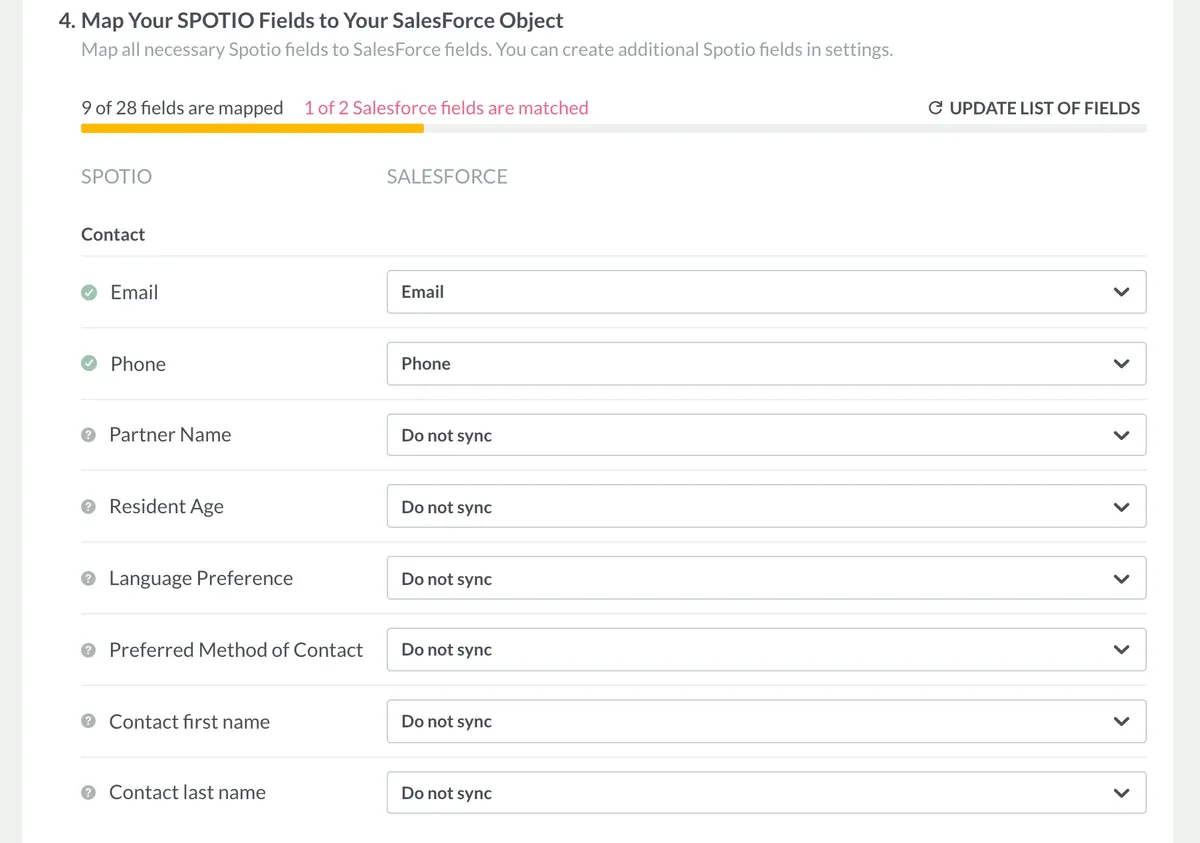1200x843 pixels.
Task: Click the help icon next to Partner Name
Action: point(88,435)
